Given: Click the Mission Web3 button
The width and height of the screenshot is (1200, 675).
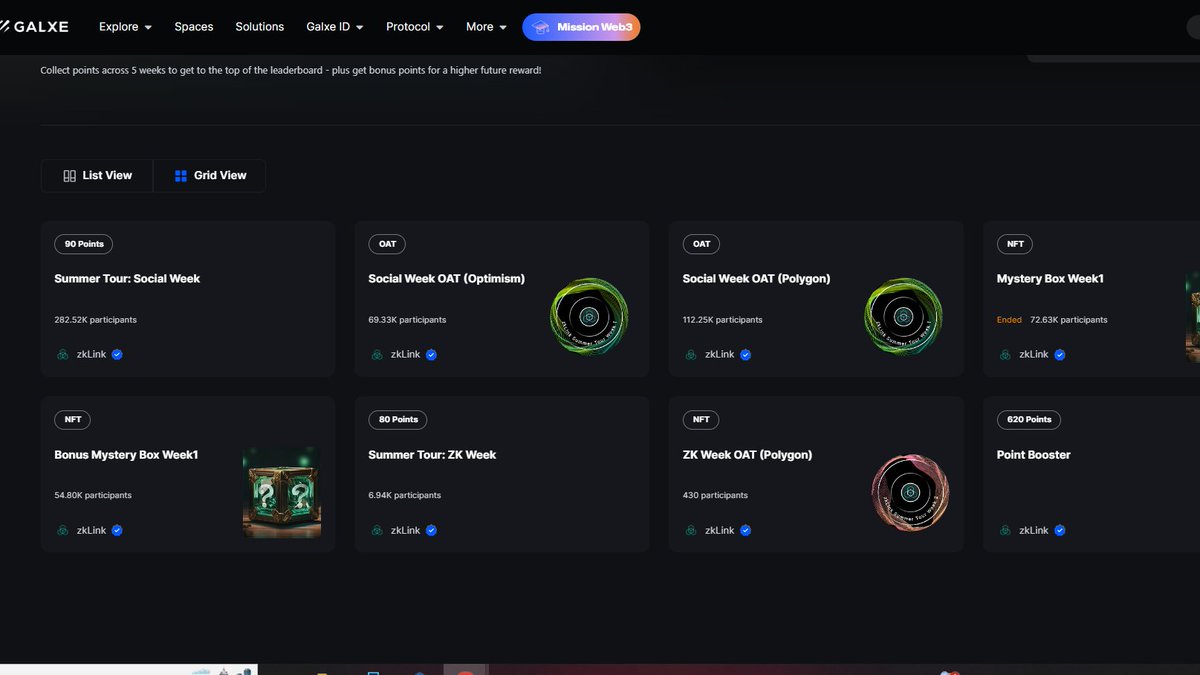Looking at the screenshot, I should click(x=581, y=27).
